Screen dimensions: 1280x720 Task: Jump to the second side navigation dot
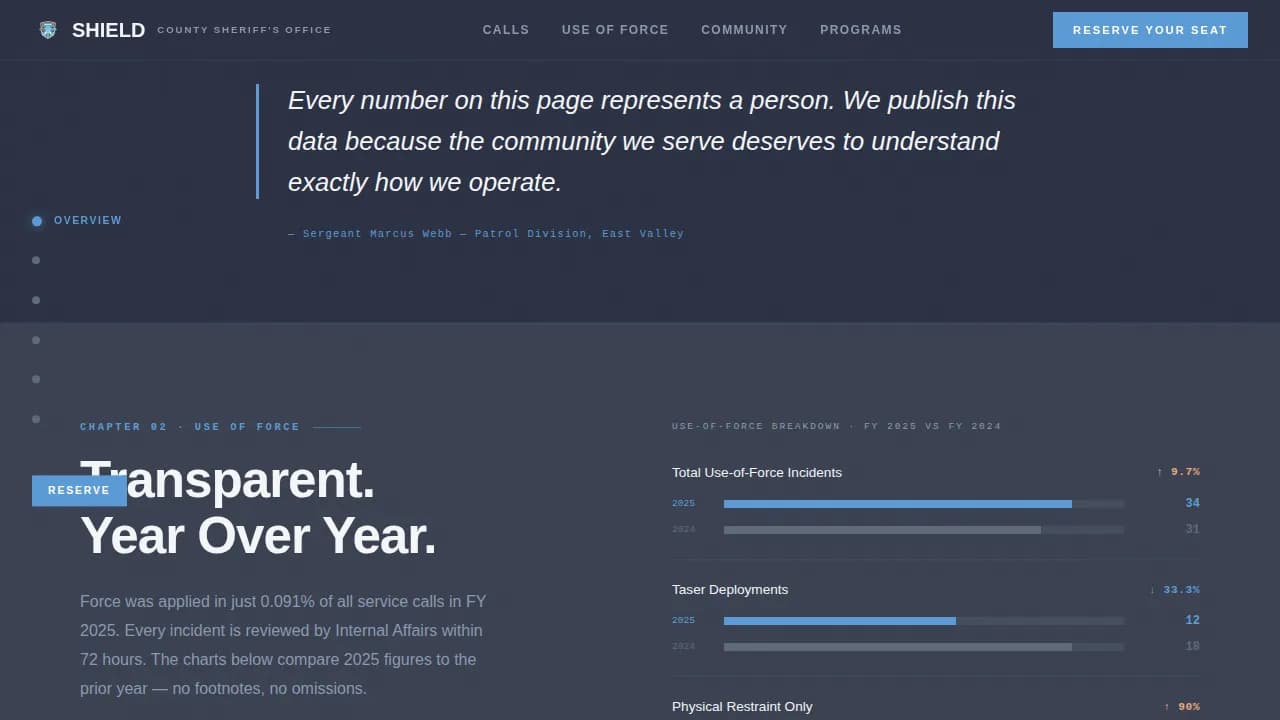click(x=36, y=260)
